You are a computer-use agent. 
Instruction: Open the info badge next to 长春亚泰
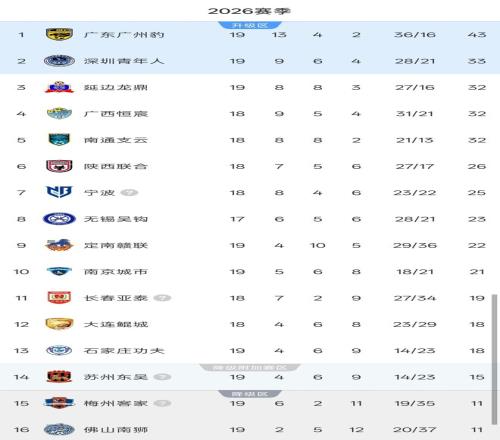[x=162, y=298]
